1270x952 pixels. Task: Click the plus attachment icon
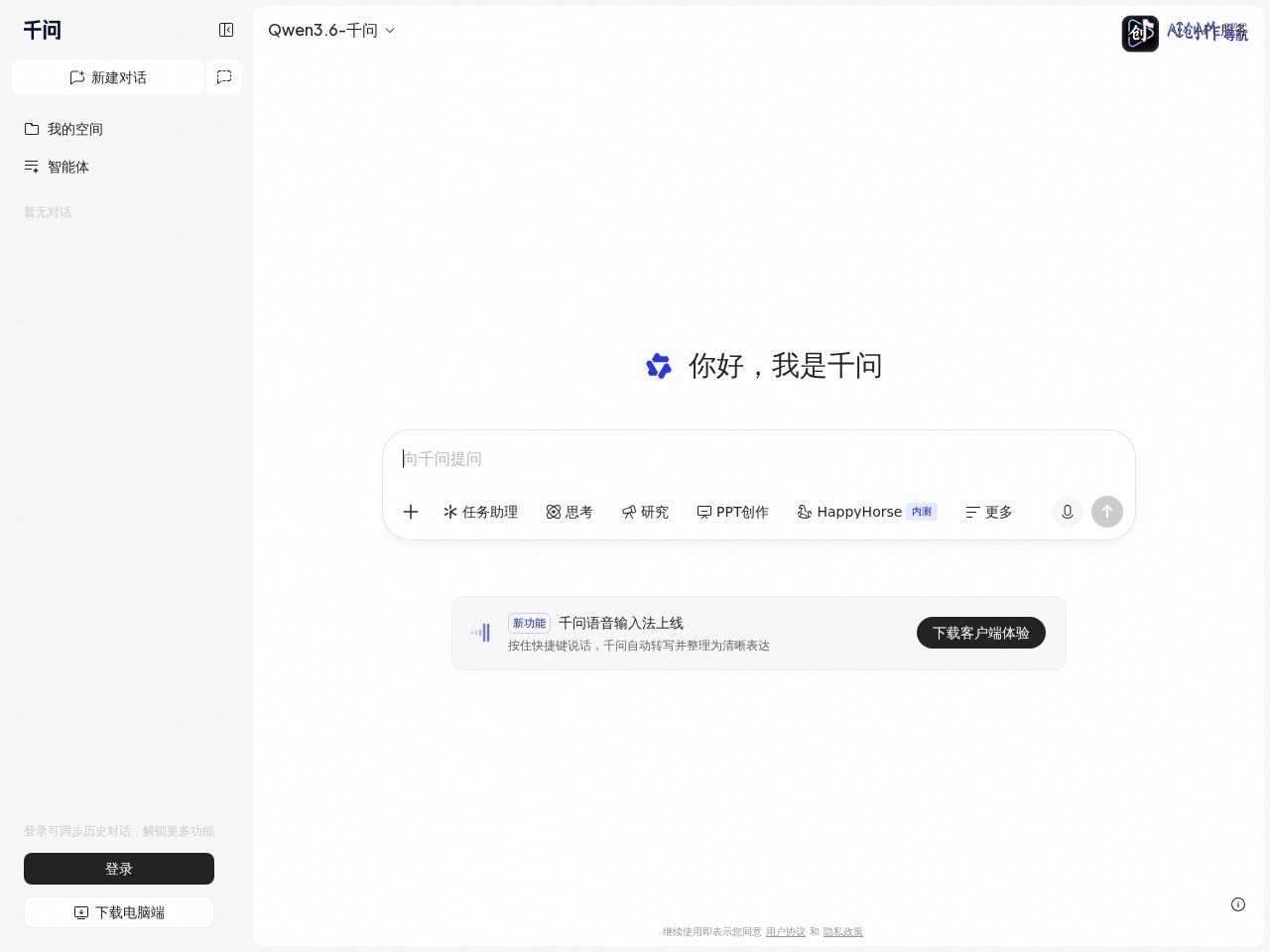tap(411, 512)
